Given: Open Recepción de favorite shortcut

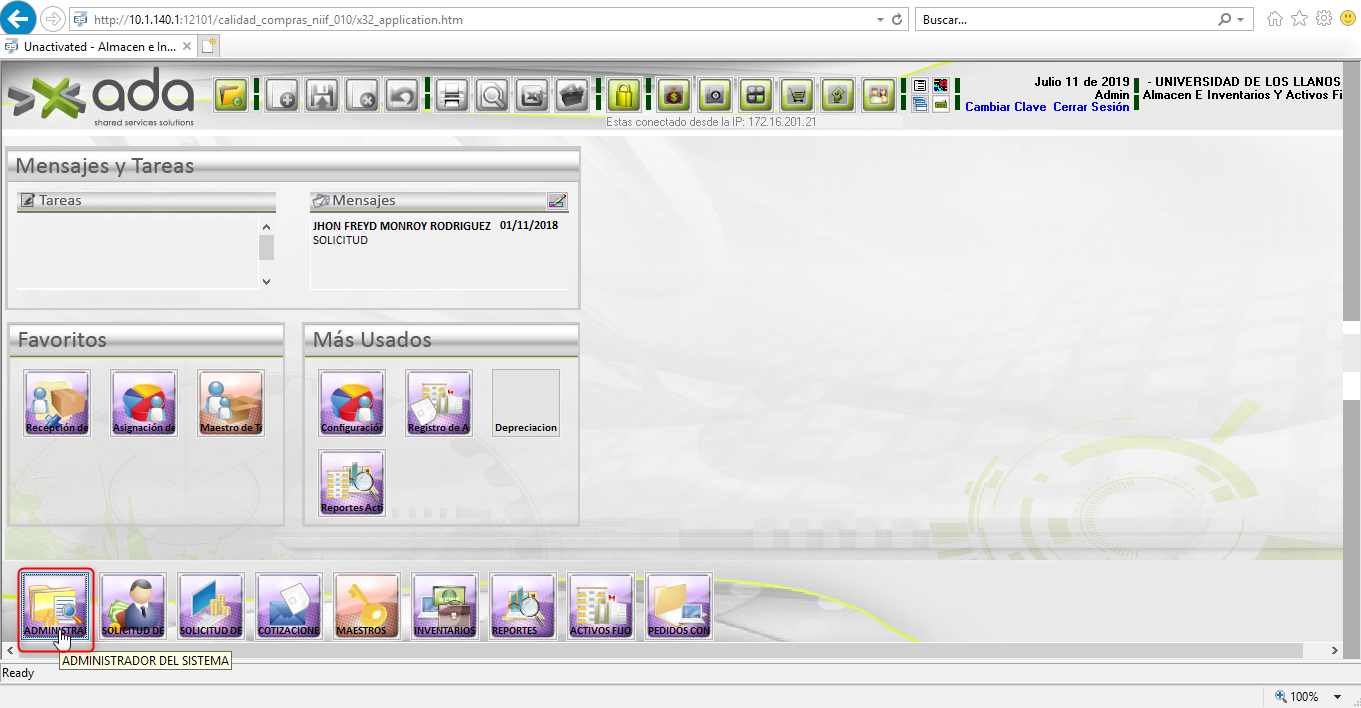Looking at the screenshot, I should point(57,403).
